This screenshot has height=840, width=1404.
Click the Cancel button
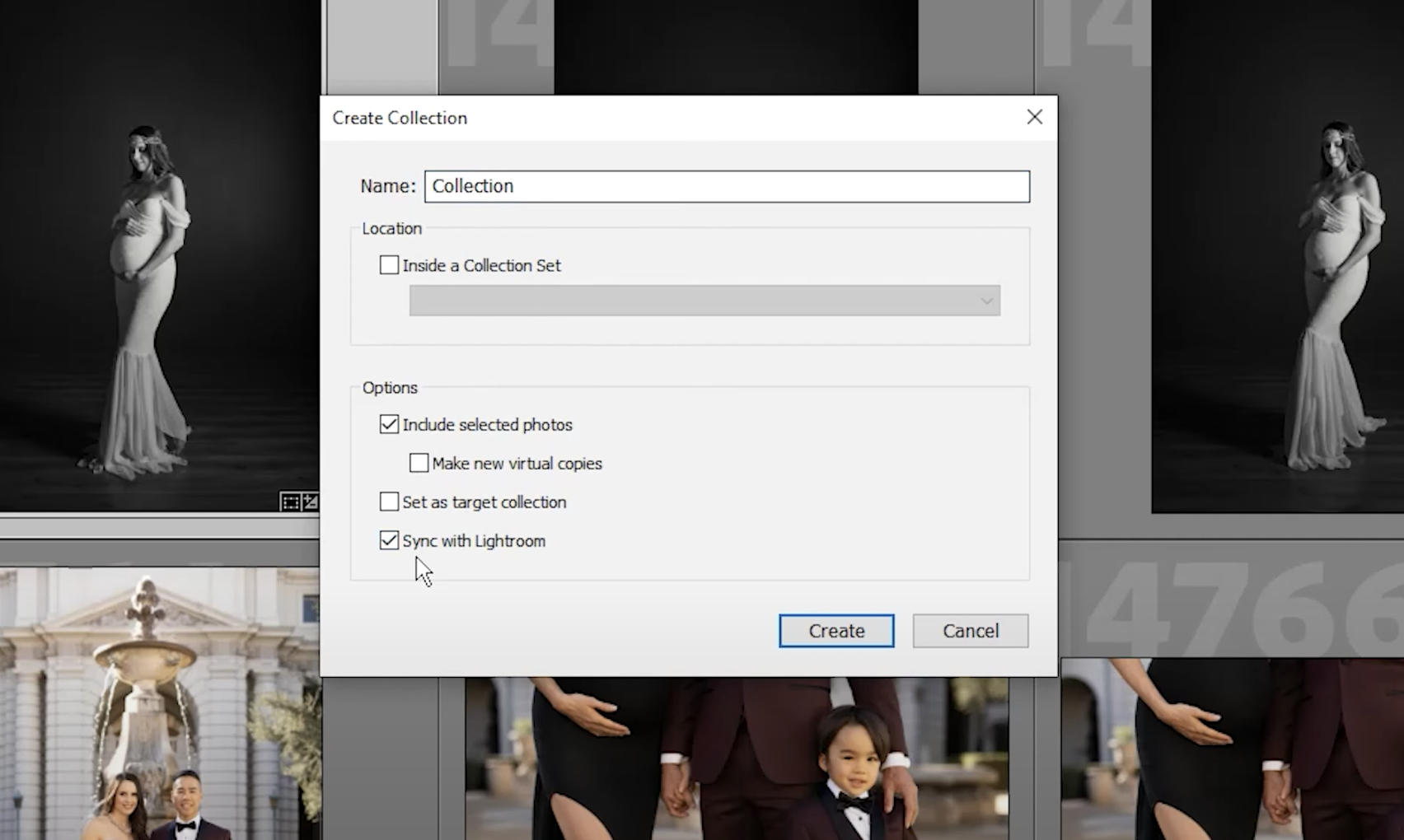tap(970, 630)
